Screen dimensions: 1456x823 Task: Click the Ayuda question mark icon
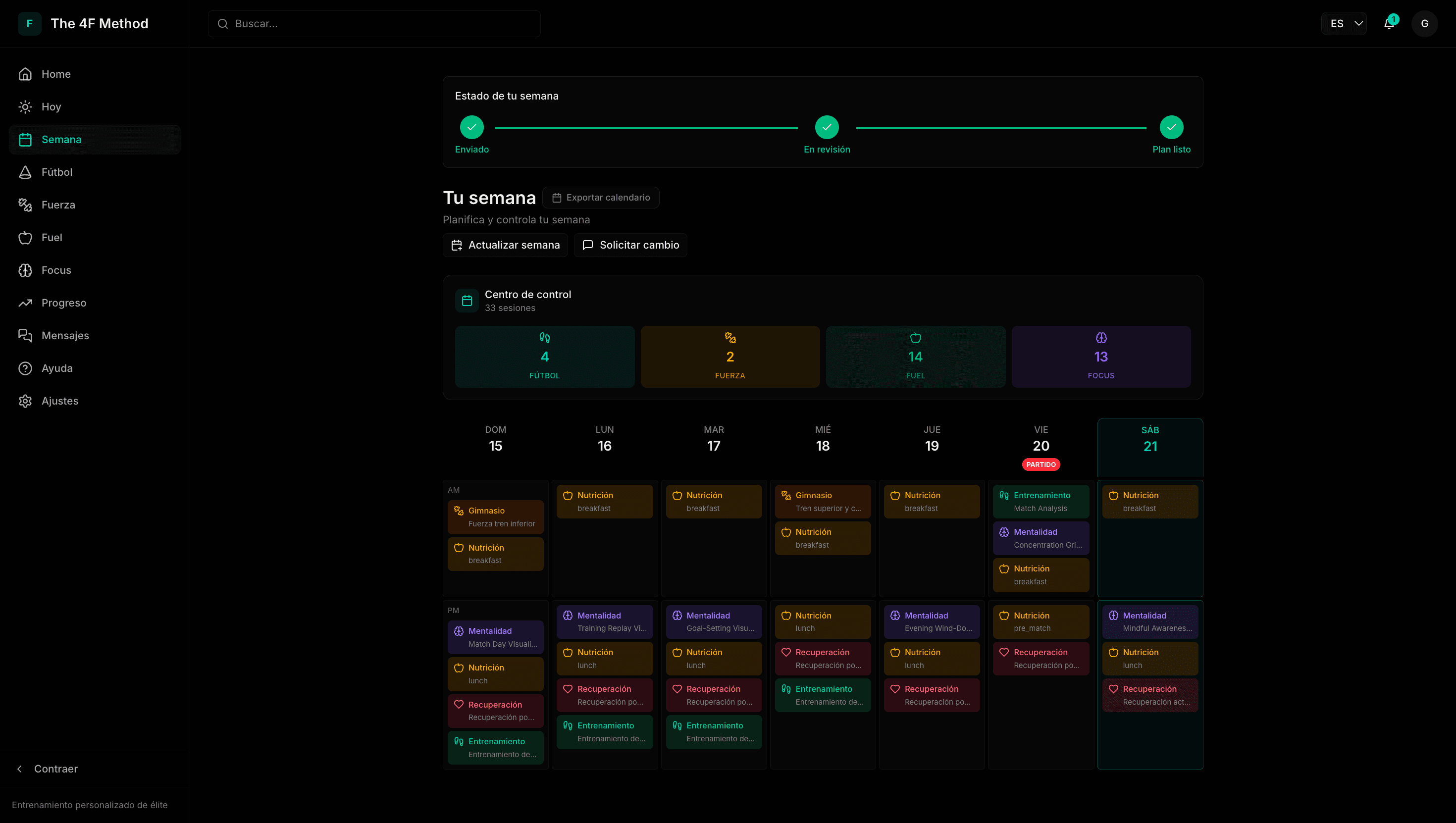pos(25,368)
